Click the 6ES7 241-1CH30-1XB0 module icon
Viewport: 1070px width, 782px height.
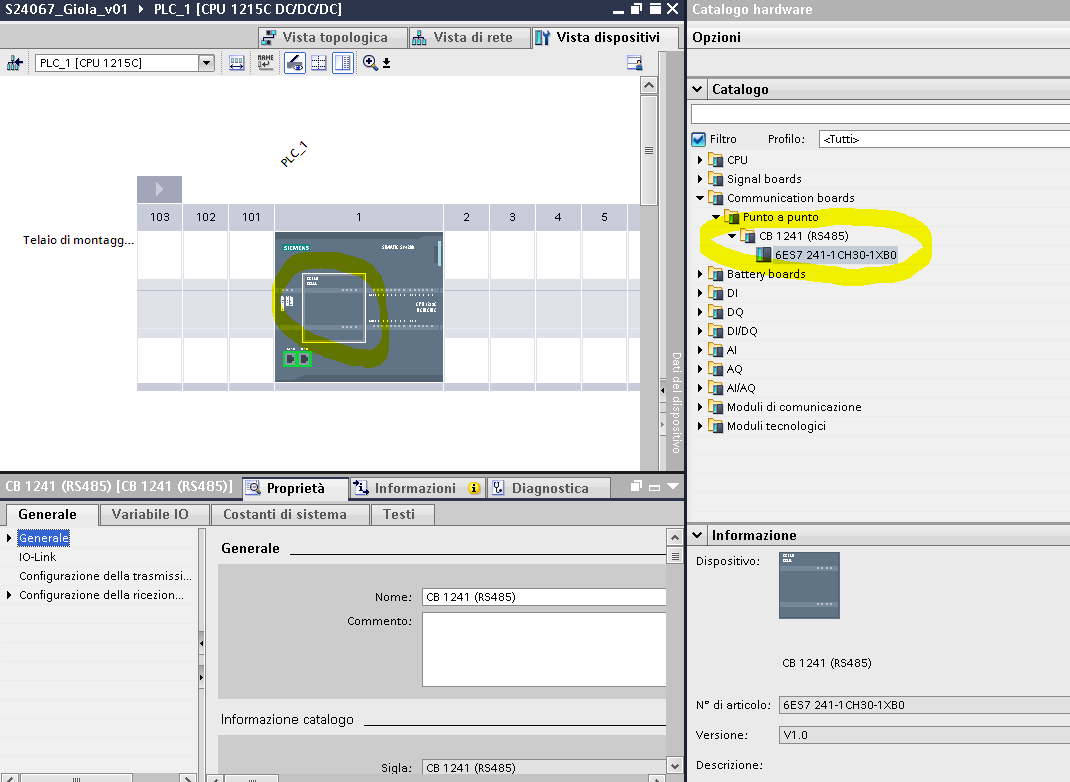[765, 255]
